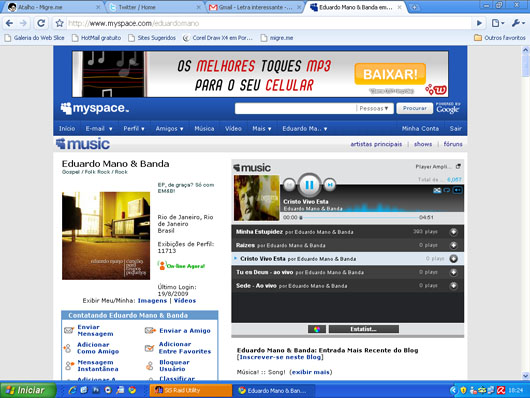The height and width of the screenshot is (398, 530).
Task: Bookmark this page with the star icon
Action: (59, 23)
